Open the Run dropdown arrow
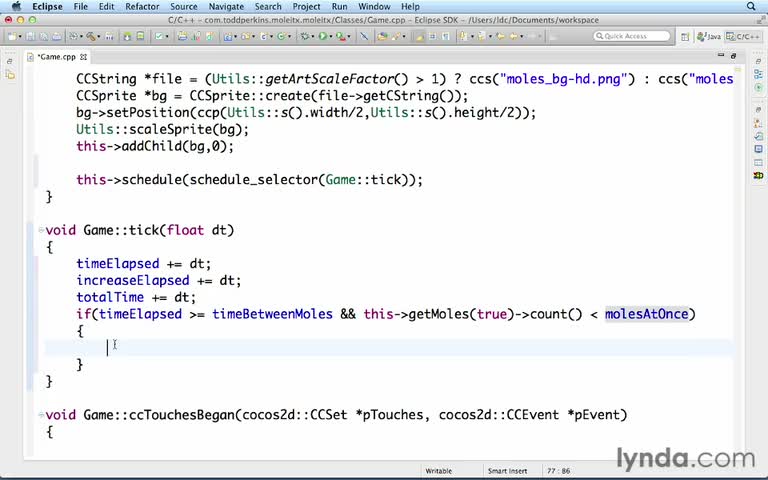Screen dimensions: 768x480 coord(331,37)
